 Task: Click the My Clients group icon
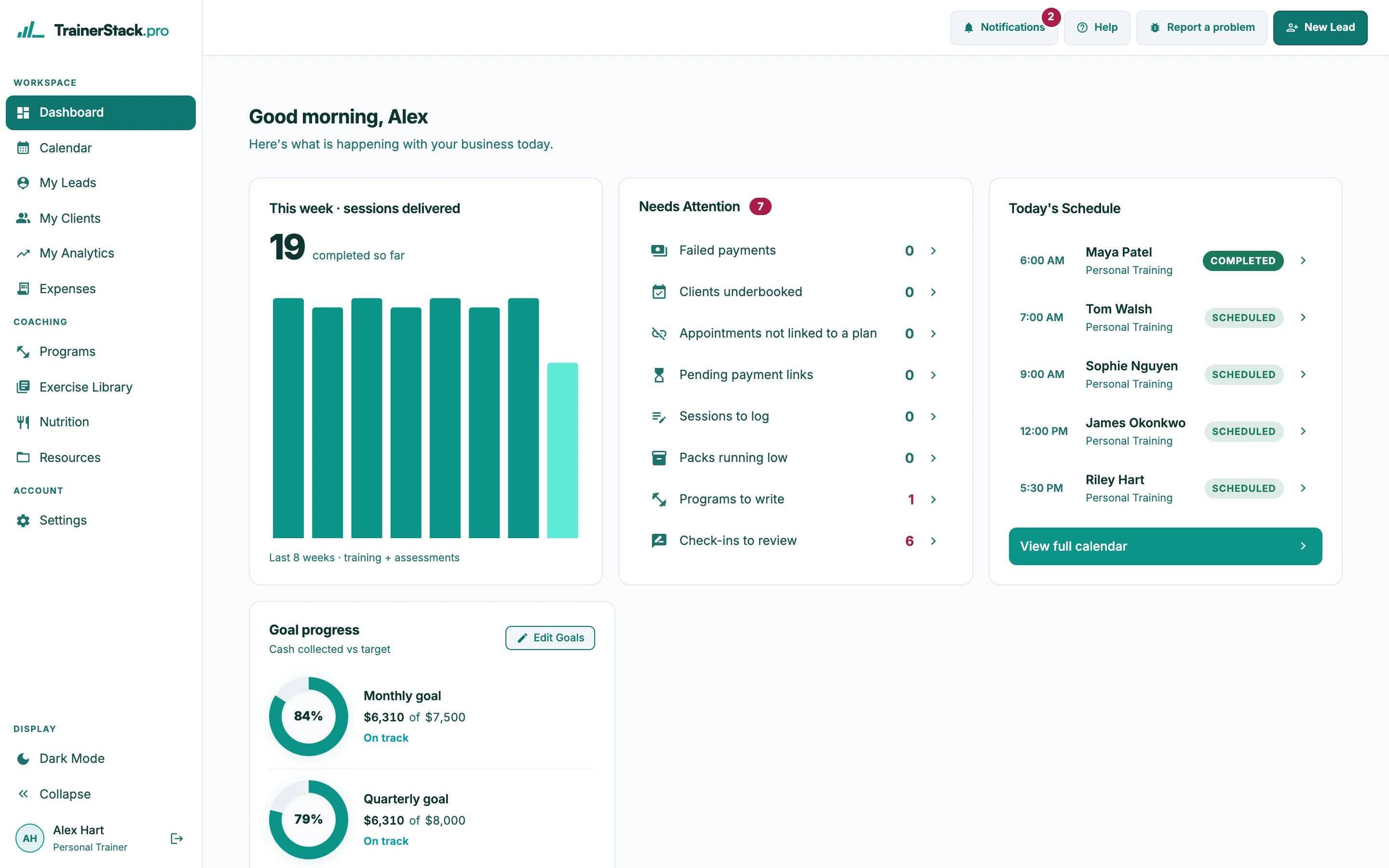pyautogui.click(x=23, y=218)
